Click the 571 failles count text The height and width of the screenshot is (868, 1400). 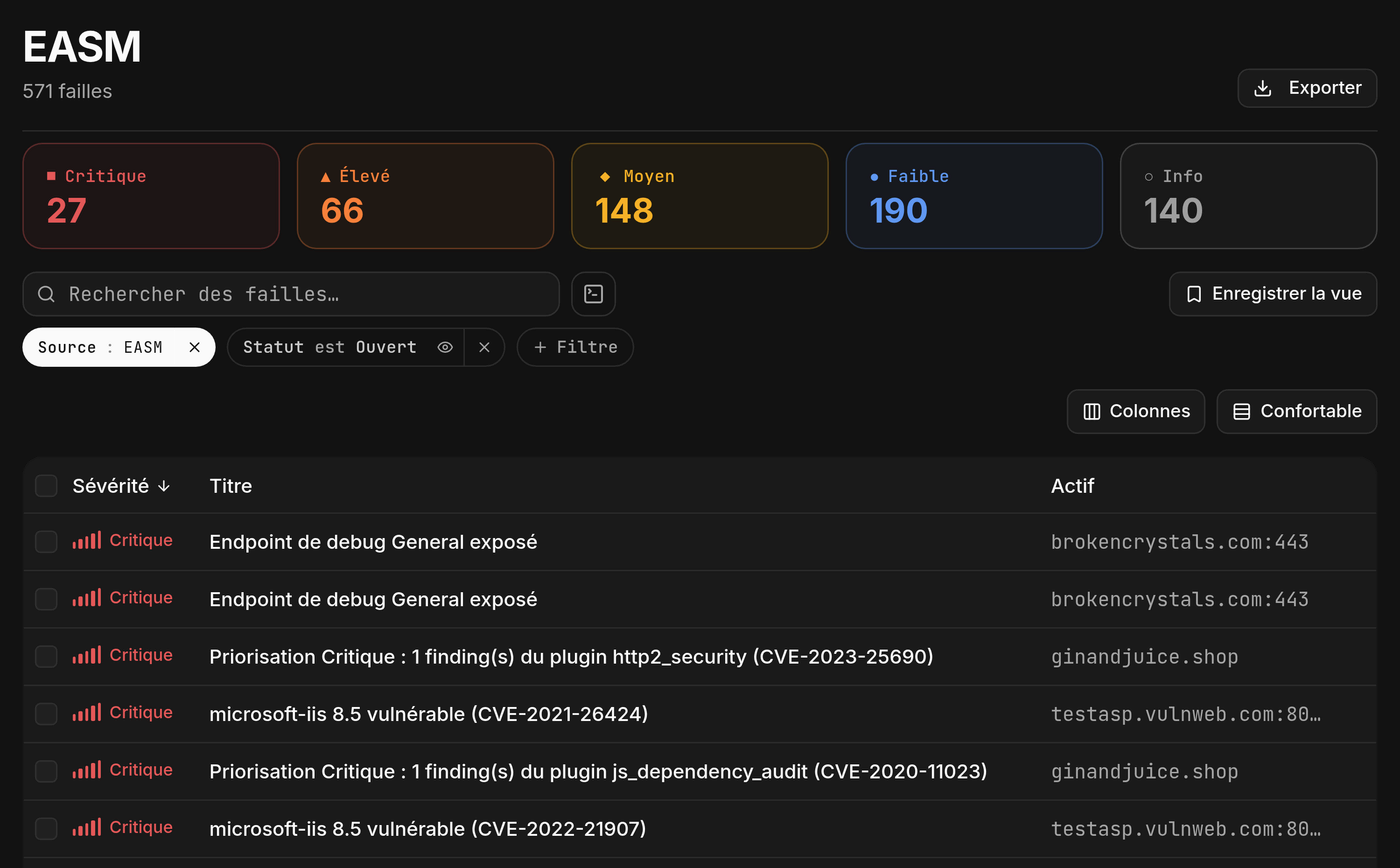(x=67, y=91)
